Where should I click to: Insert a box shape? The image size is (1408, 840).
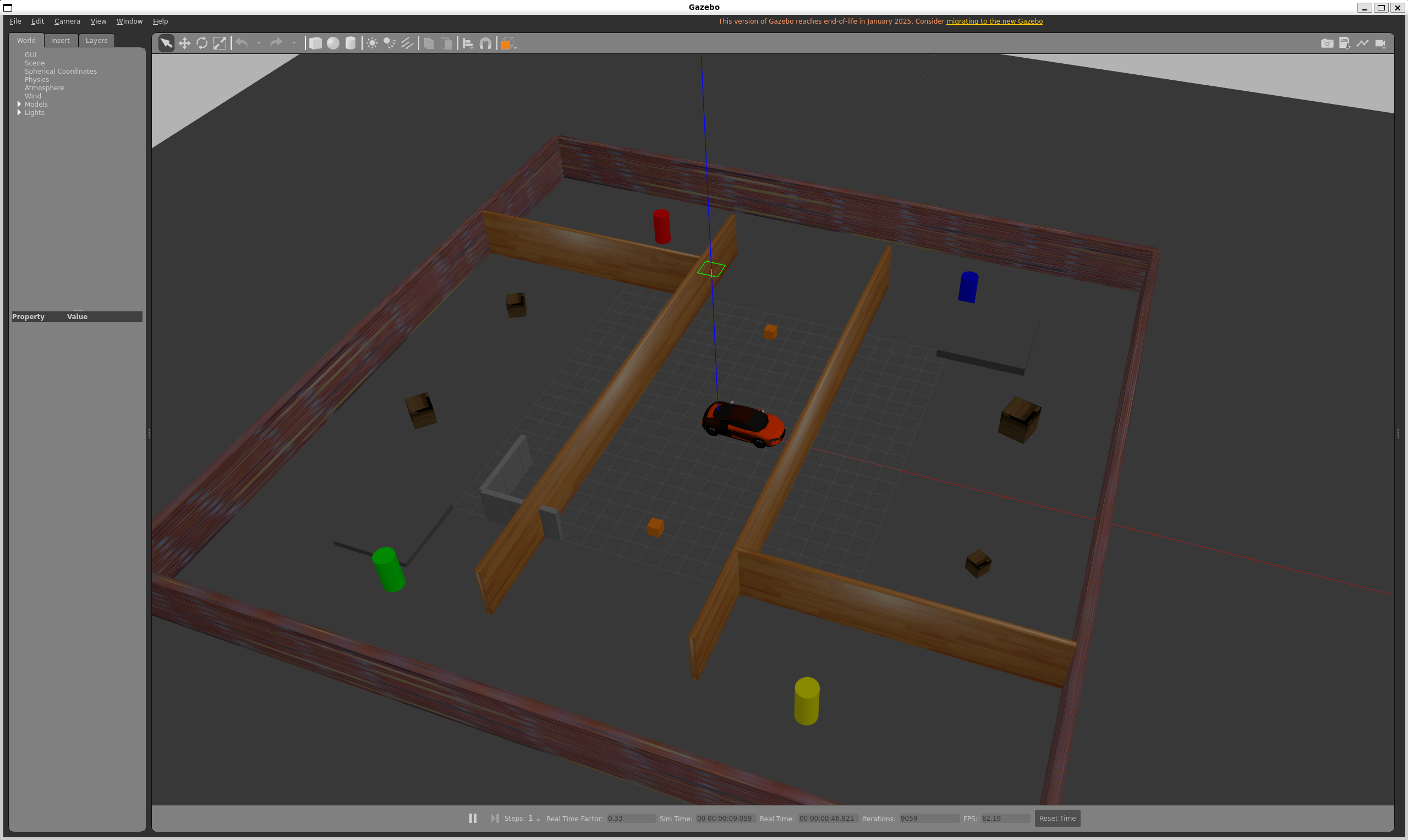click(x=315, y=43)
